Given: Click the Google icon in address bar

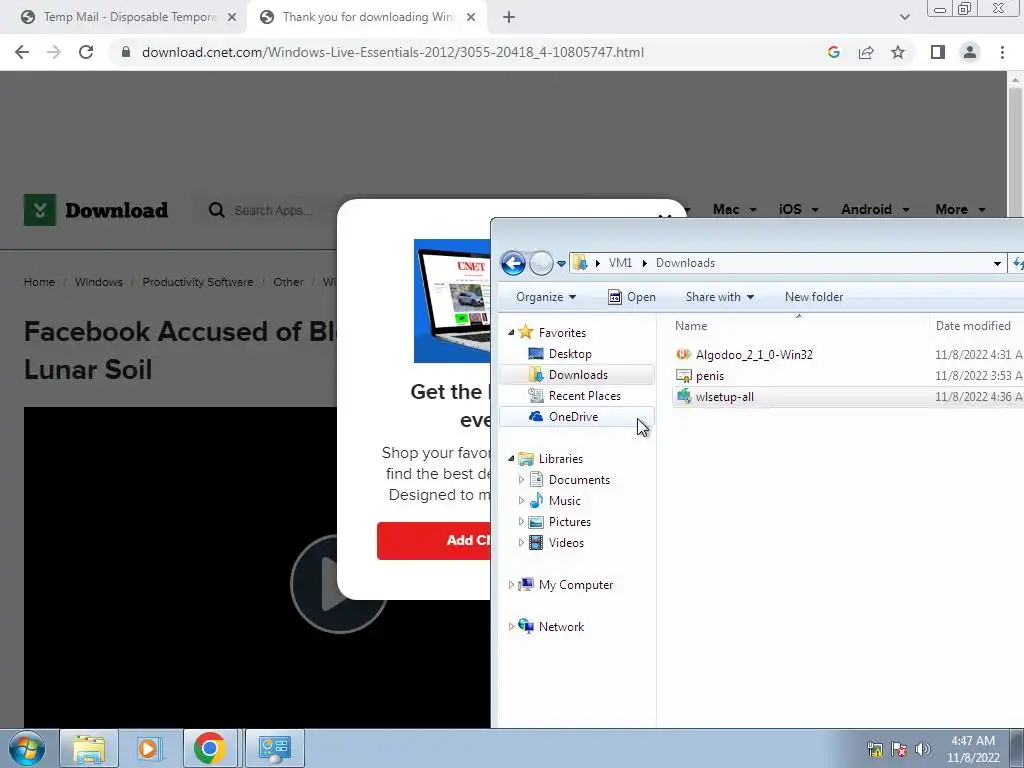Looking at the screenshot, I should (833, 52).
